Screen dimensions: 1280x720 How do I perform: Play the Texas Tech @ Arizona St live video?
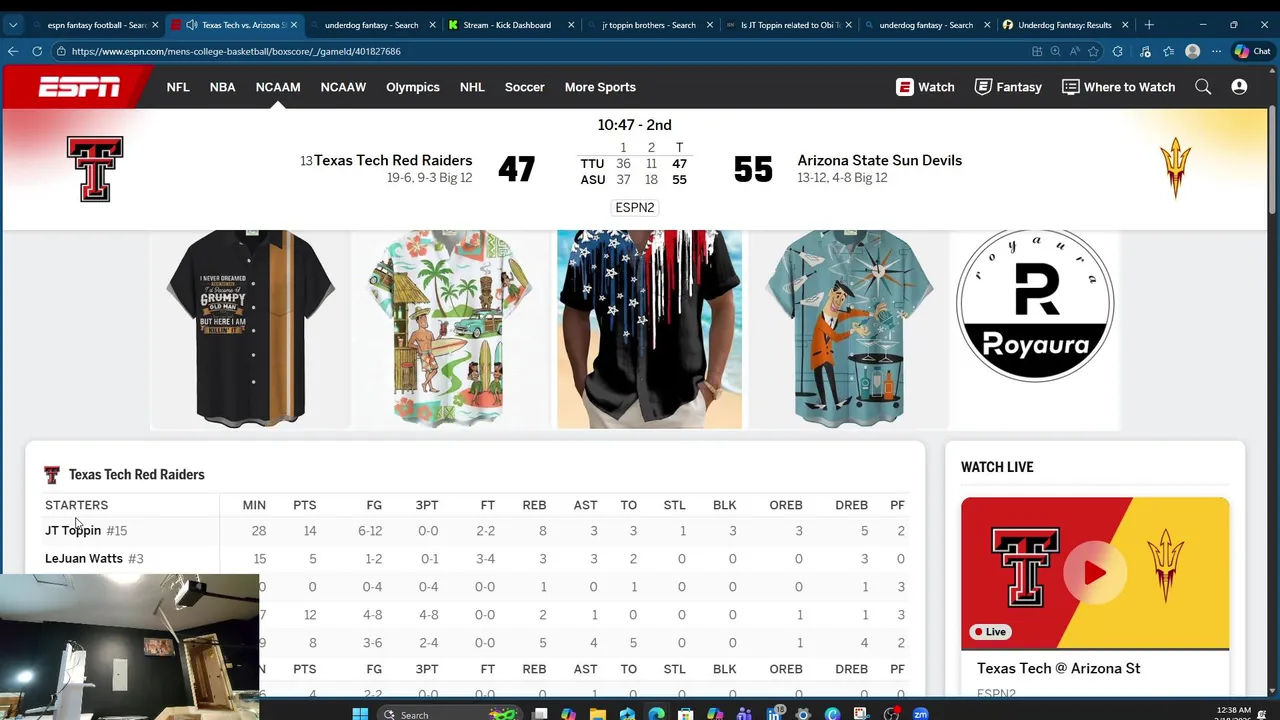(x=1094, y=573)
